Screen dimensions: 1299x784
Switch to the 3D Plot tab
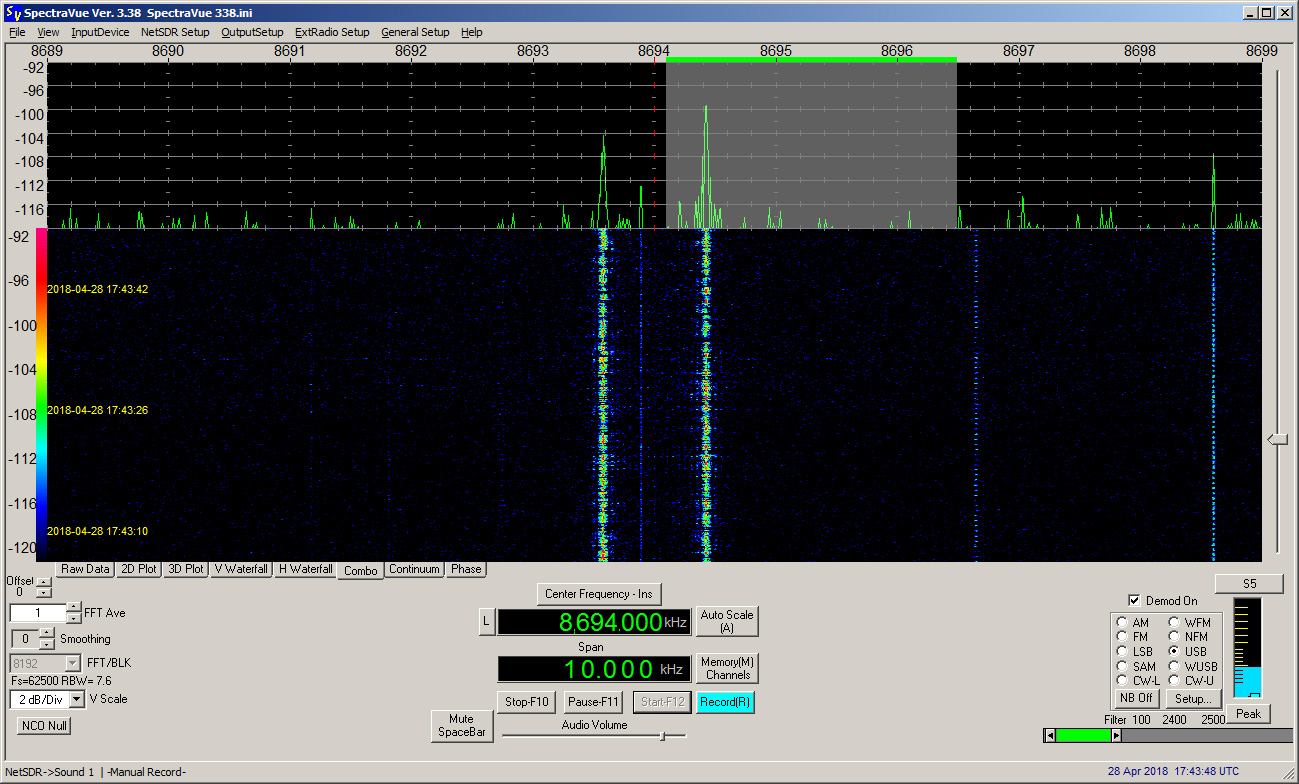(x=186, y=569)
